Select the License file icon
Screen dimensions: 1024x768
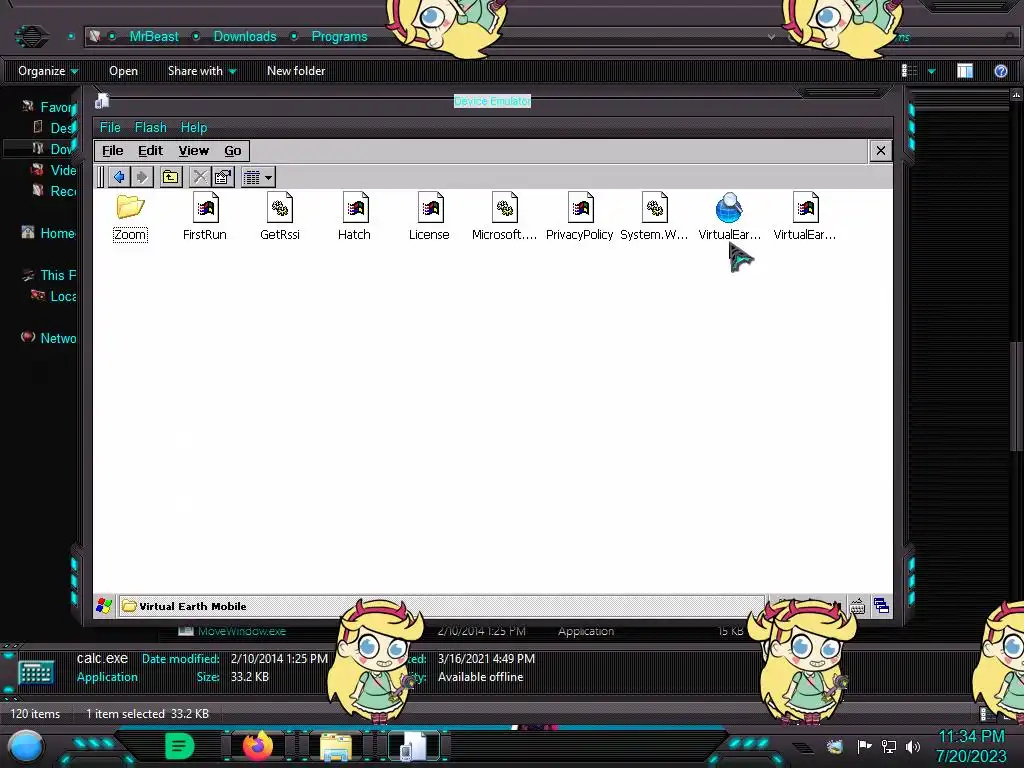tap(429, 217)
